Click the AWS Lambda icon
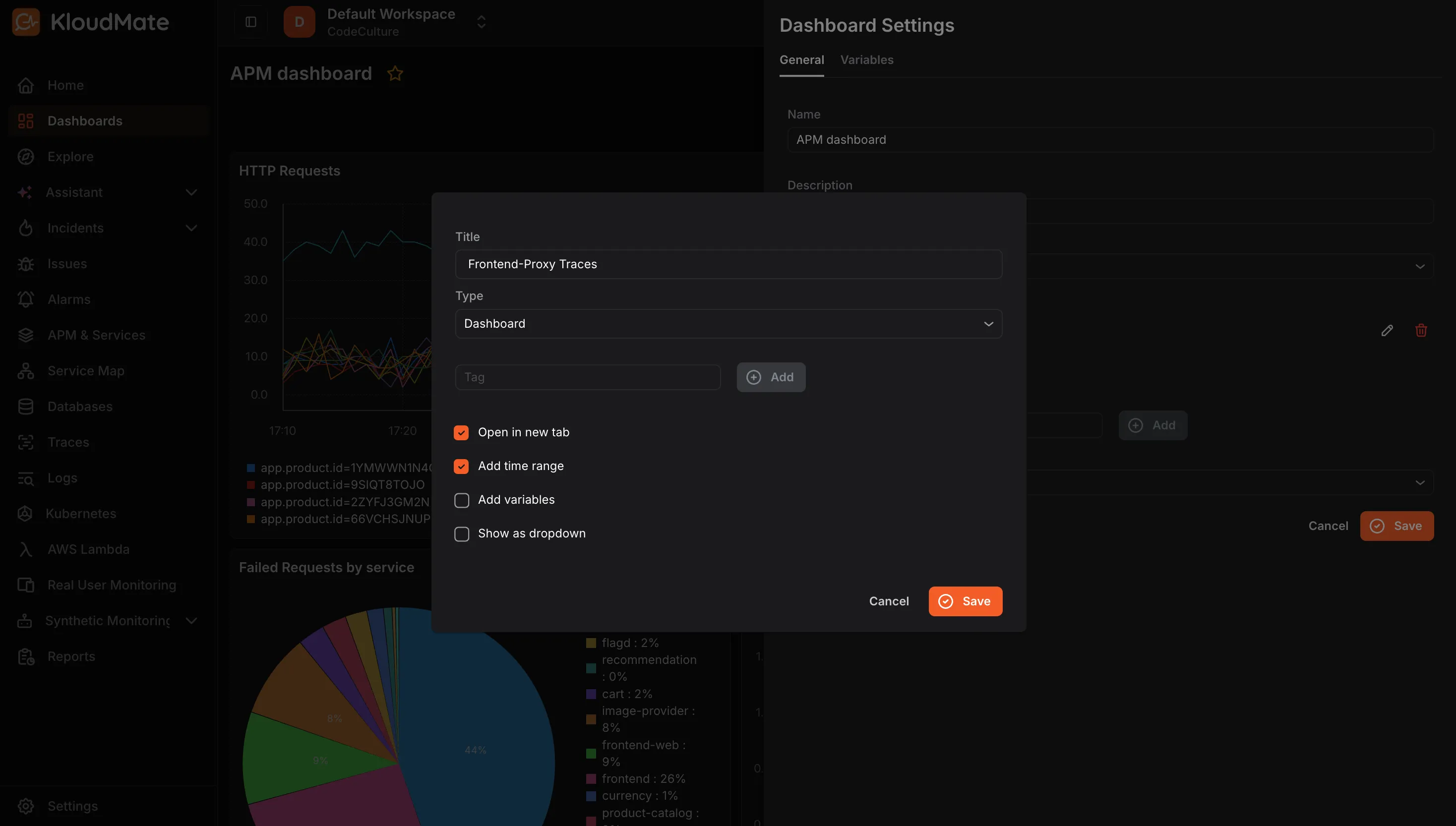The height and width of the screenshot is (826, 1456). click(x=25, y=550)
